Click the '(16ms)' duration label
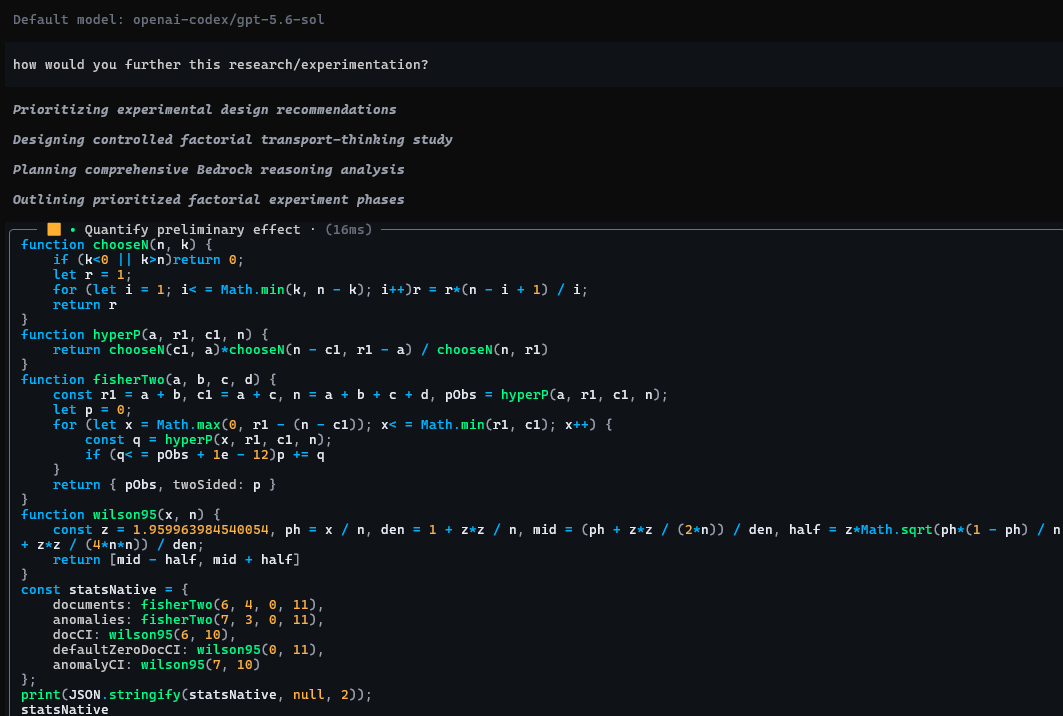The height and width of the screenshot is (716, 1063). (348, 230)
